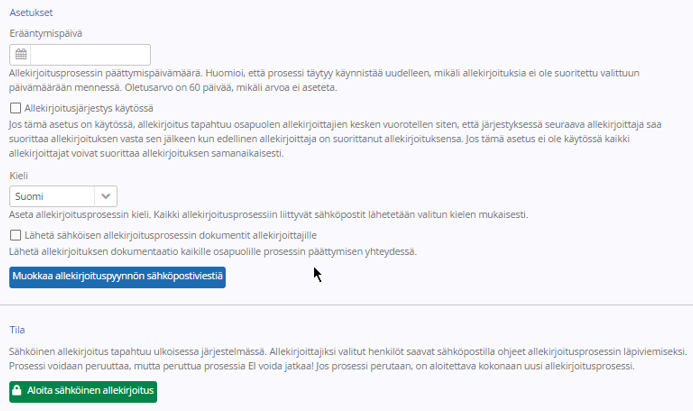Open the calendar icon for Erääntymispäivä
The image size is (693, 411).
pos(20,55)
